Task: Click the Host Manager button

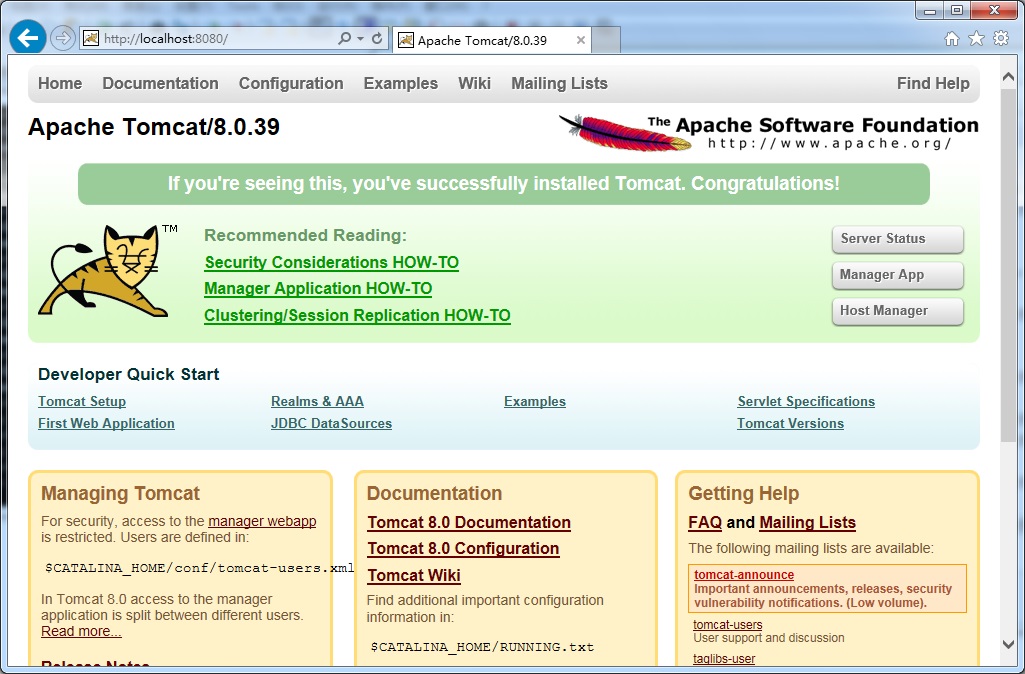Action: tap(898, 311)
